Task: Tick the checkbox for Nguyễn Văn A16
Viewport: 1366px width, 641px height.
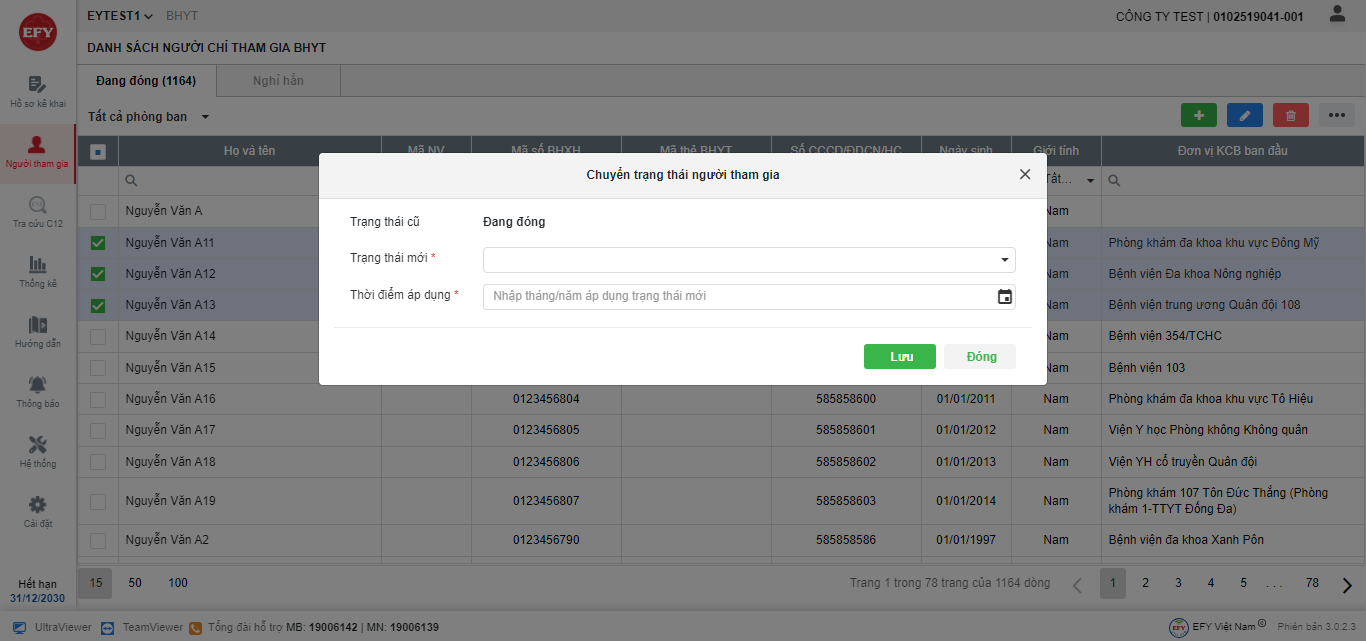Action: tap(98, 399)
